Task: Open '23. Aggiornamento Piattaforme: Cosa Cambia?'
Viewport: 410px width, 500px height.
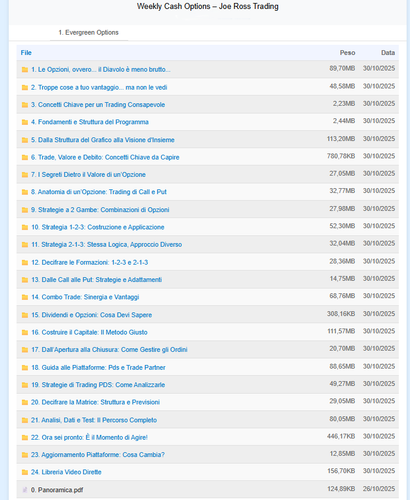Action: 98,455
